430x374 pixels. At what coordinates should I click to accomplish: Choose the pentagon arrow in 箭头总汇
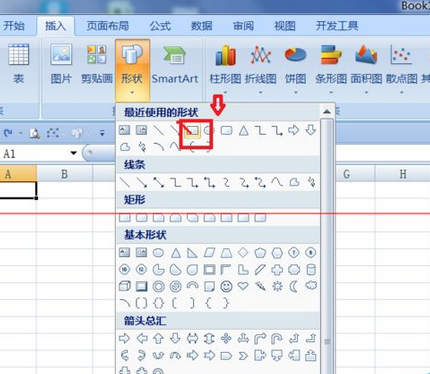click(x=226, y=356)
